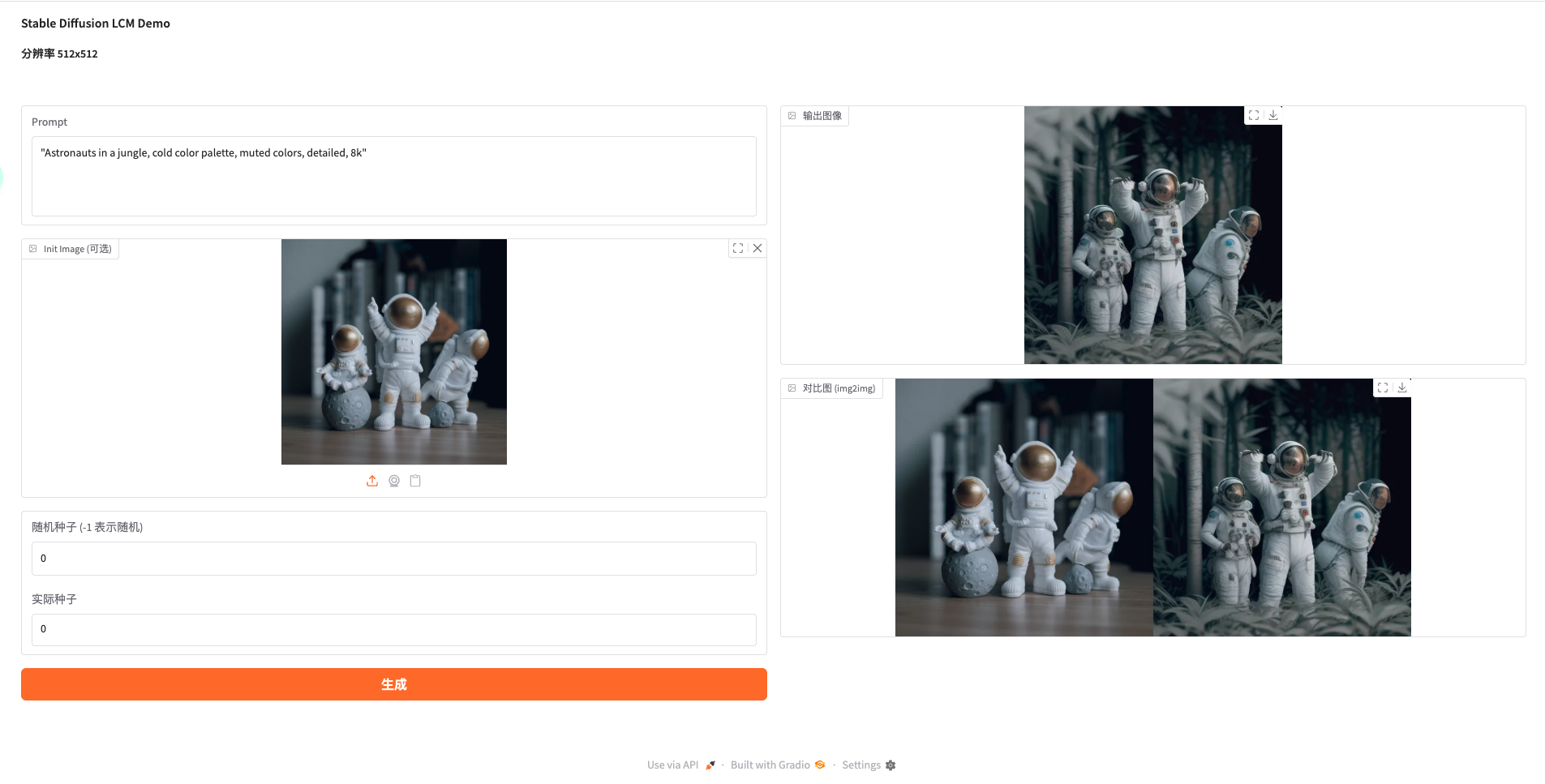Paste from clipboard into Init Image
This screenshot has height=784, width=1545.
pos(415,481)
